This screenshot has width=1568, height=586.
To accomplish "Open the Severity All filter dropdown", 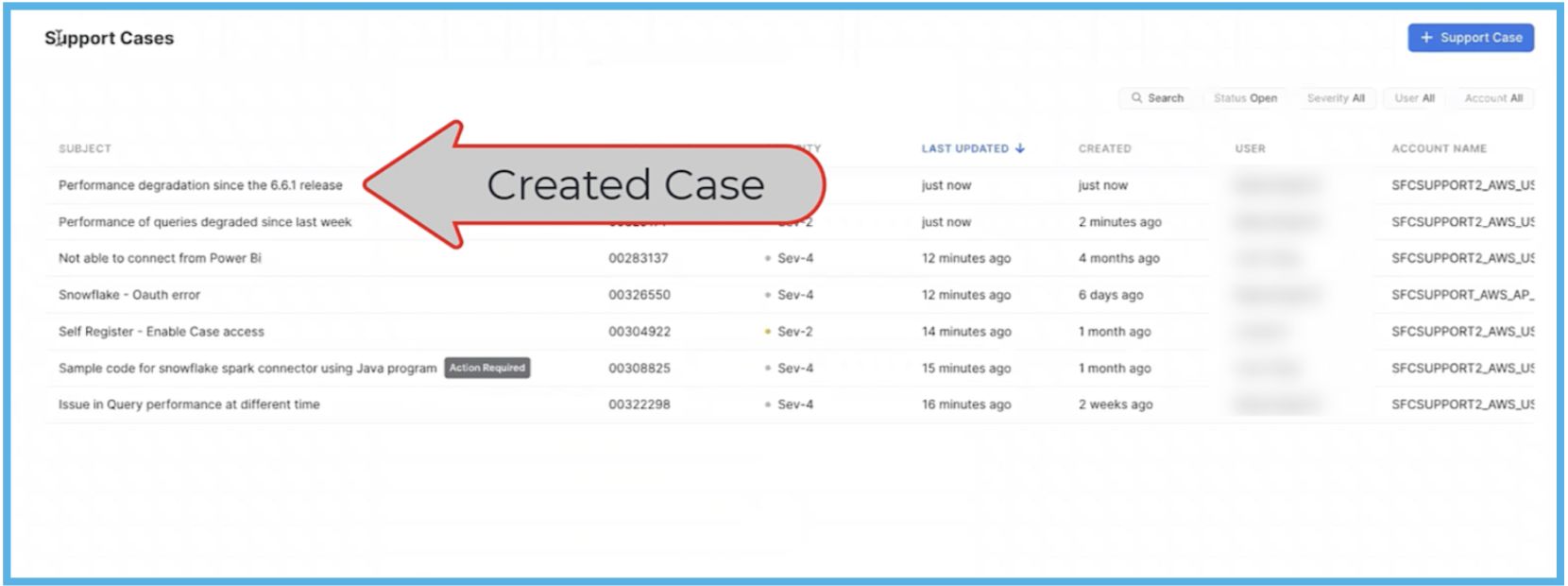I will coord(1336,98).
